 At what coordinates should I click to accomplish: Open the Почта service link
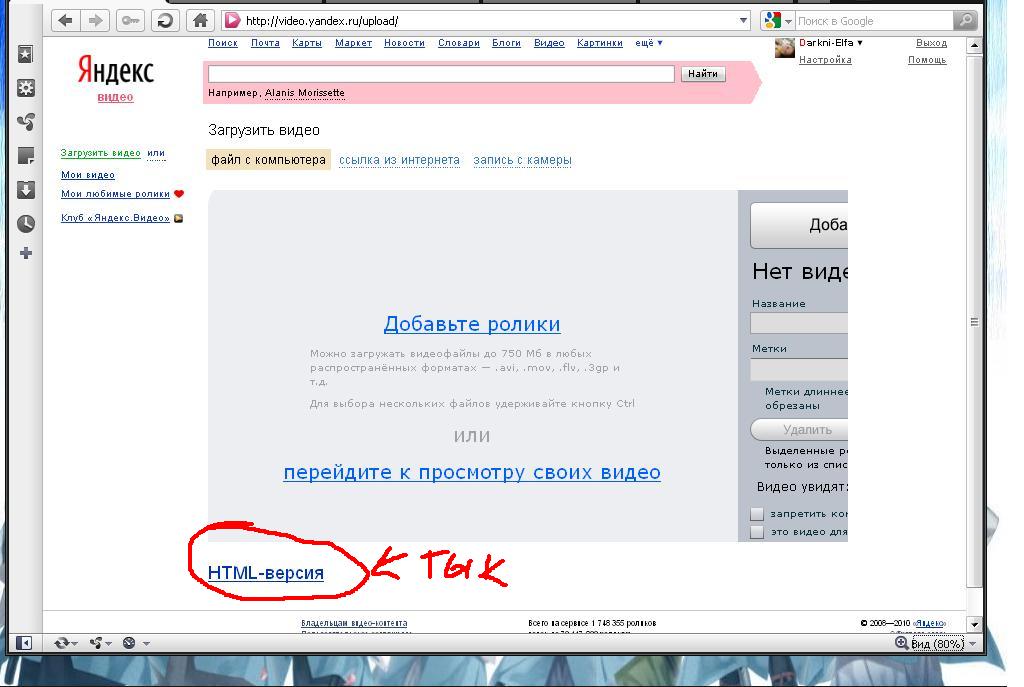(265, 43)
